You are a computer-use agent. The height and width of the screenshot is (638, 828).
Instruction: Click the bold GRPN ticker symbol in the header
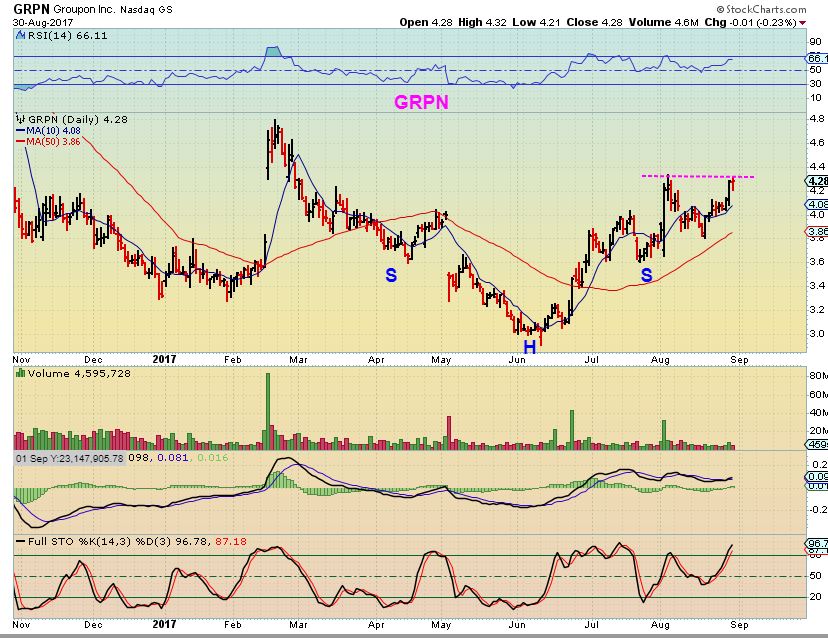pos(31,9)
